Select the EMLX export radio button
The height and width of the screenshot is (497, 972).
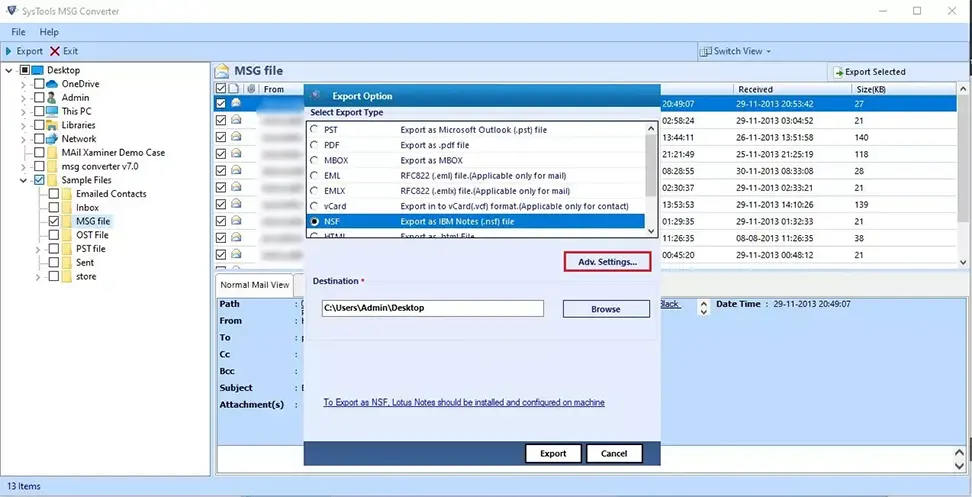pos(316,191)
